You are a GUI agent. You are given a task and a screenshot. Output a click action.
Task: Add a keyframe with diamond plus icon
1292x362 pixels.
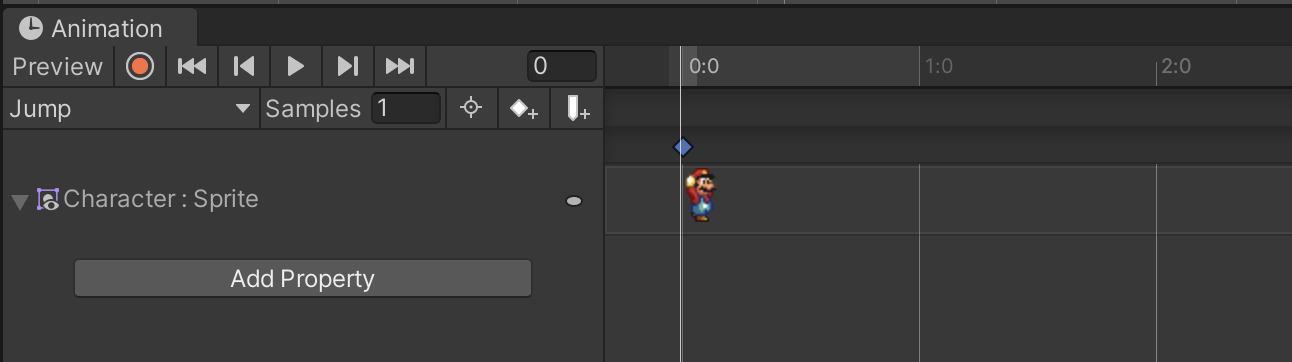pos(523,108)
